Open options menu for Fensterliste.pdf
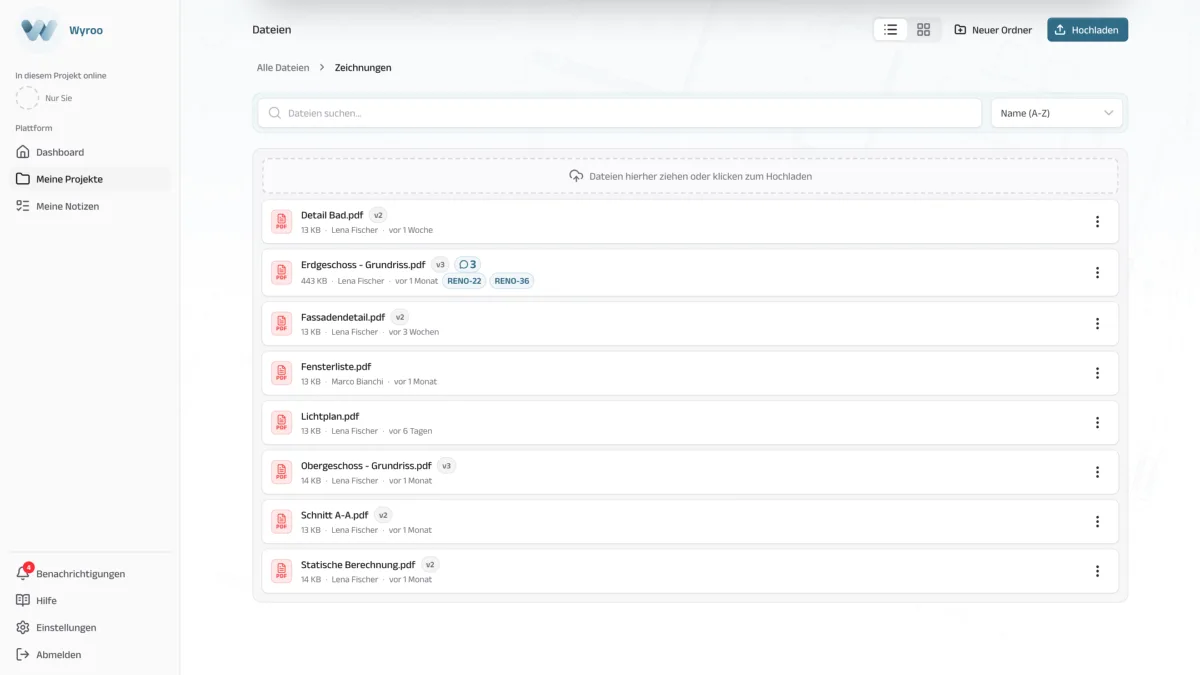The image size is (1200, 675). coord(1097,373)
